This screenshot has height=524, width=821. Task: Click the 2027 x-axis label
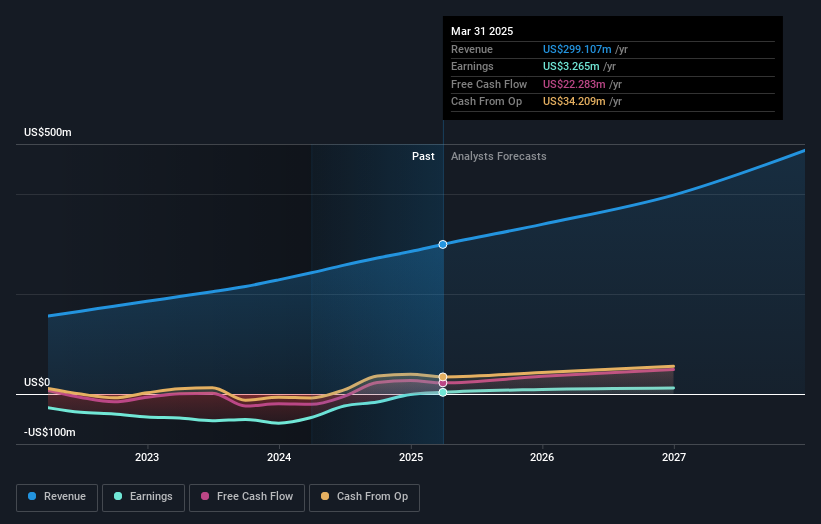[674, 457]
